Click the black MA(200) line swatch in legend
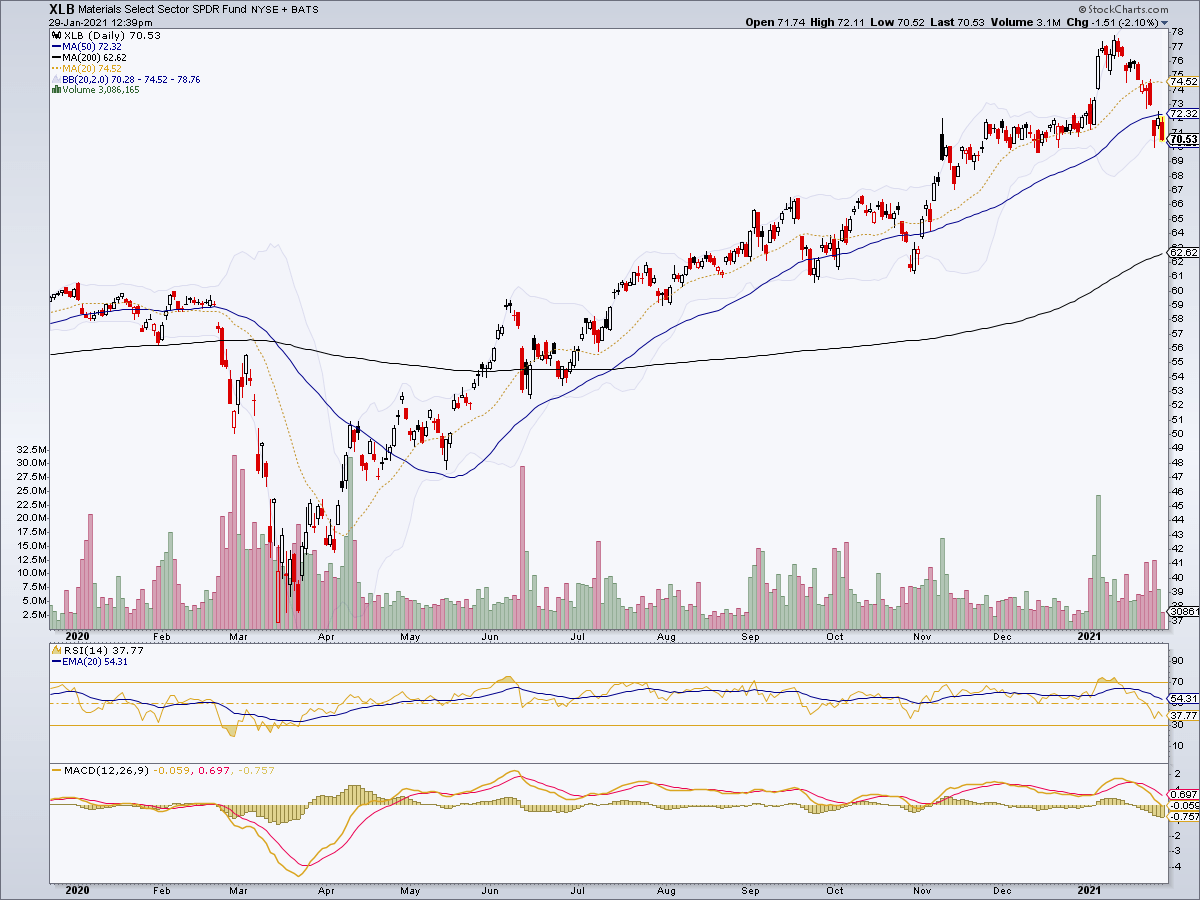This screenshot has width=1200, height=900. click(55, 58)
